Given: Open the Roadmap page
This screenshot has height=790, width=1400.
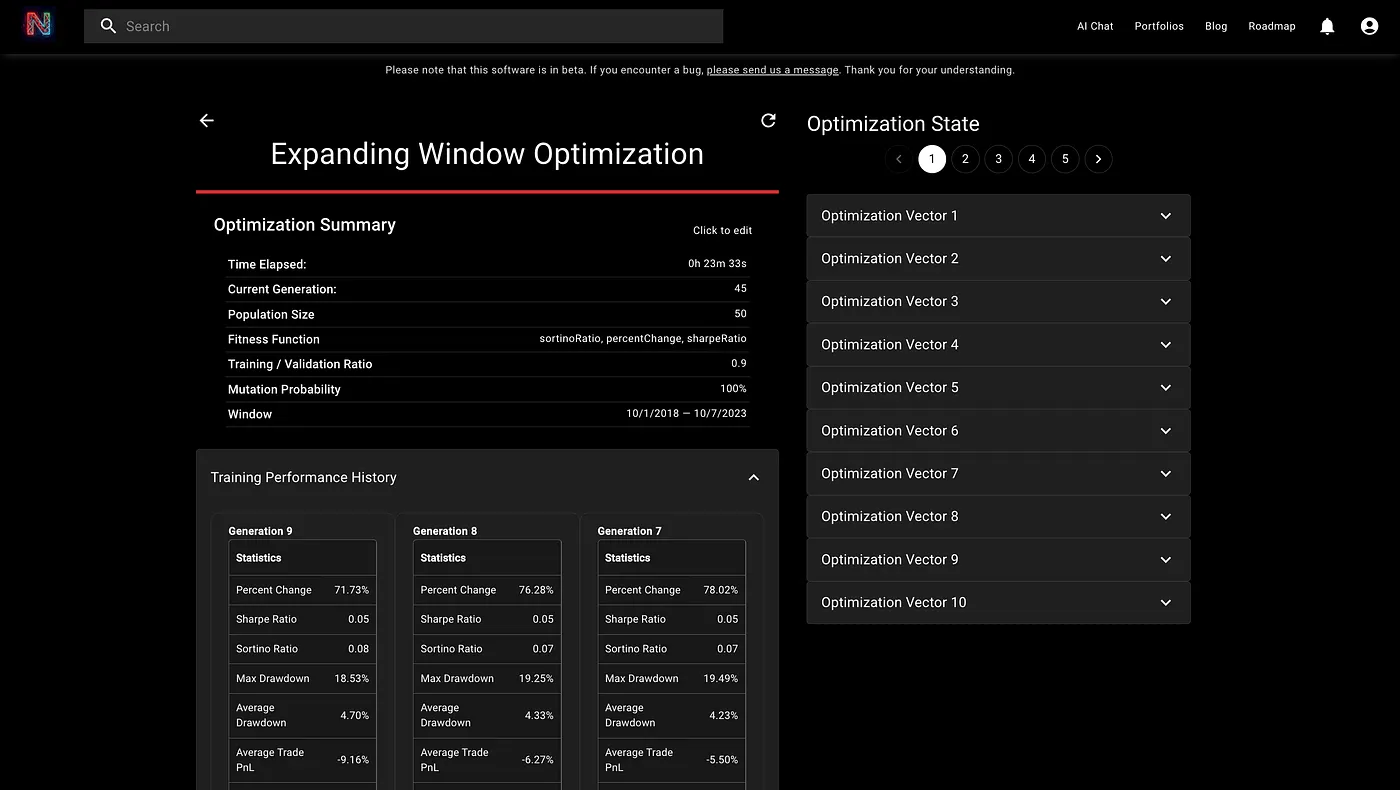Looking at the screenshot, I should coord(1272,26).
